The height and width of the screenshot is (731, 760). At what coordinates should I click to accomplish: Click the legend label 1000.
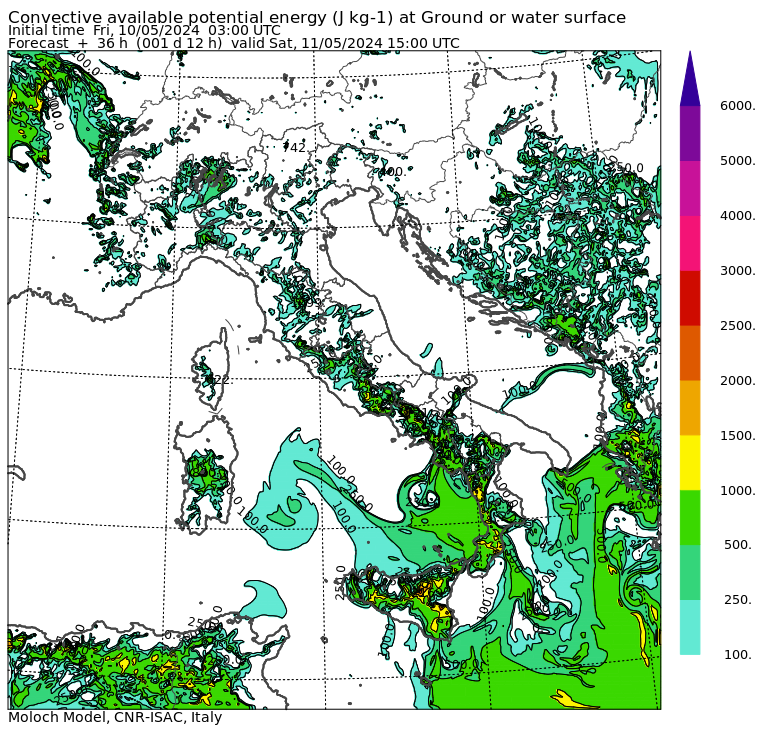(x=737, y=491)
